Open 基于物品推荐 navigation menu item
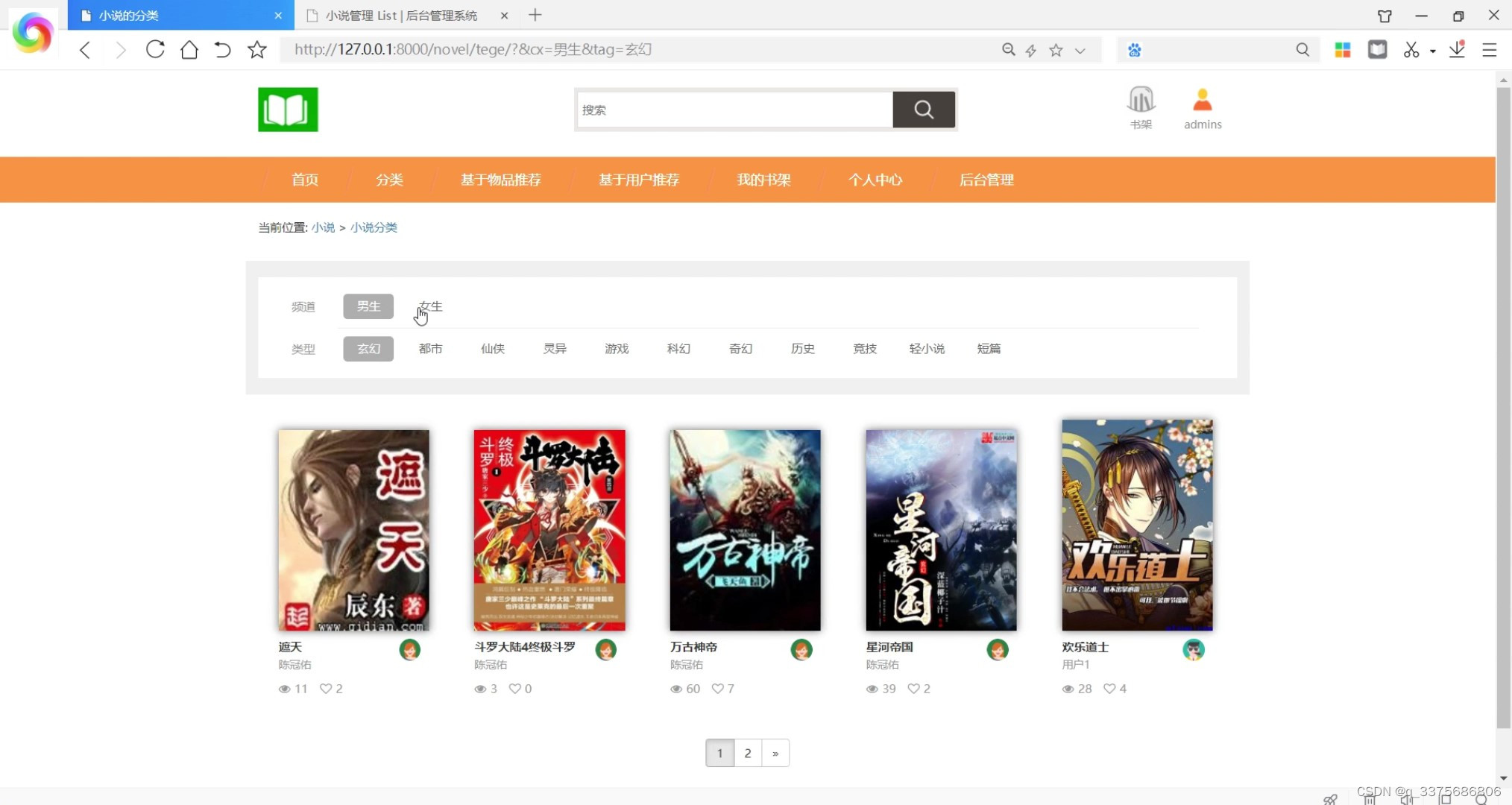This screenshot has height=805, width=1512. point(500,180)
